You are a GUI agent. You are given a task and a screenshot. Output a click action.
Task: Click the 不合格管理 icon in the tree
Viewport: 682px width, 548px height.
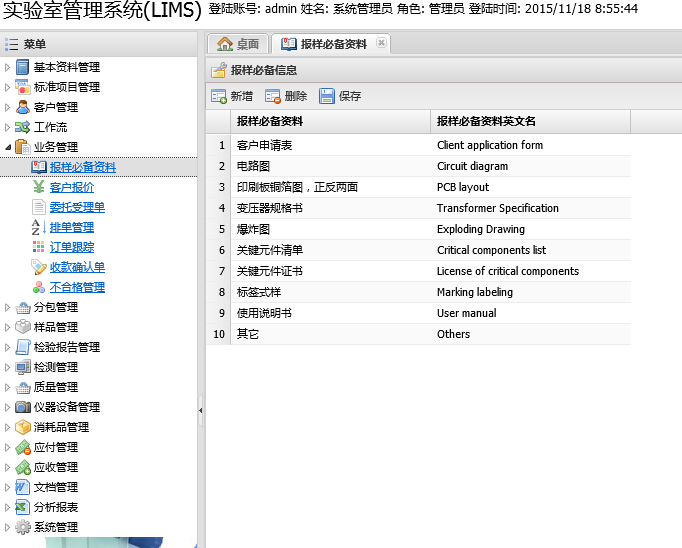39,287
